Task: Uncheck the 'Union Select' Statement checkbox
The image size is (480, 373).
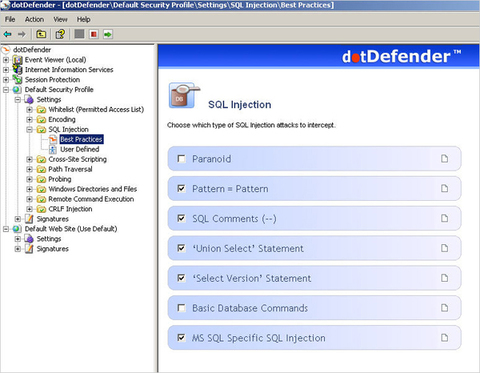Action: click(181, 248)
